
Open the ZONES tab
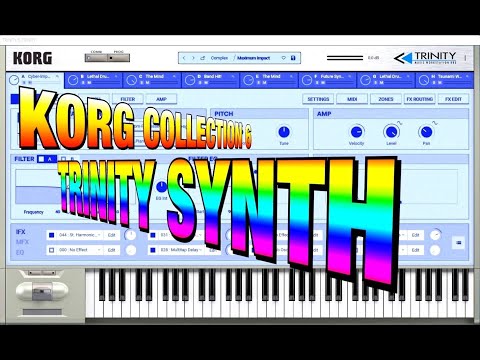click(386, 99)
